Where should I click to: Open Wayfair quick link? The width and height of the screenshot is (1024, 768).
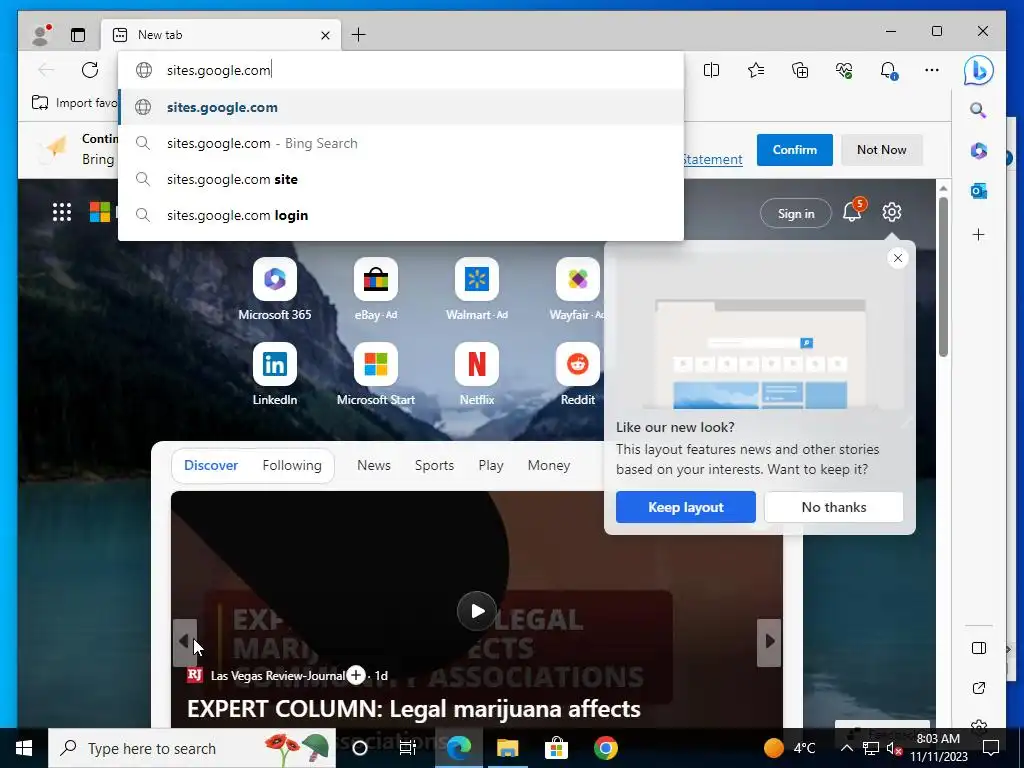coord(577,289)
